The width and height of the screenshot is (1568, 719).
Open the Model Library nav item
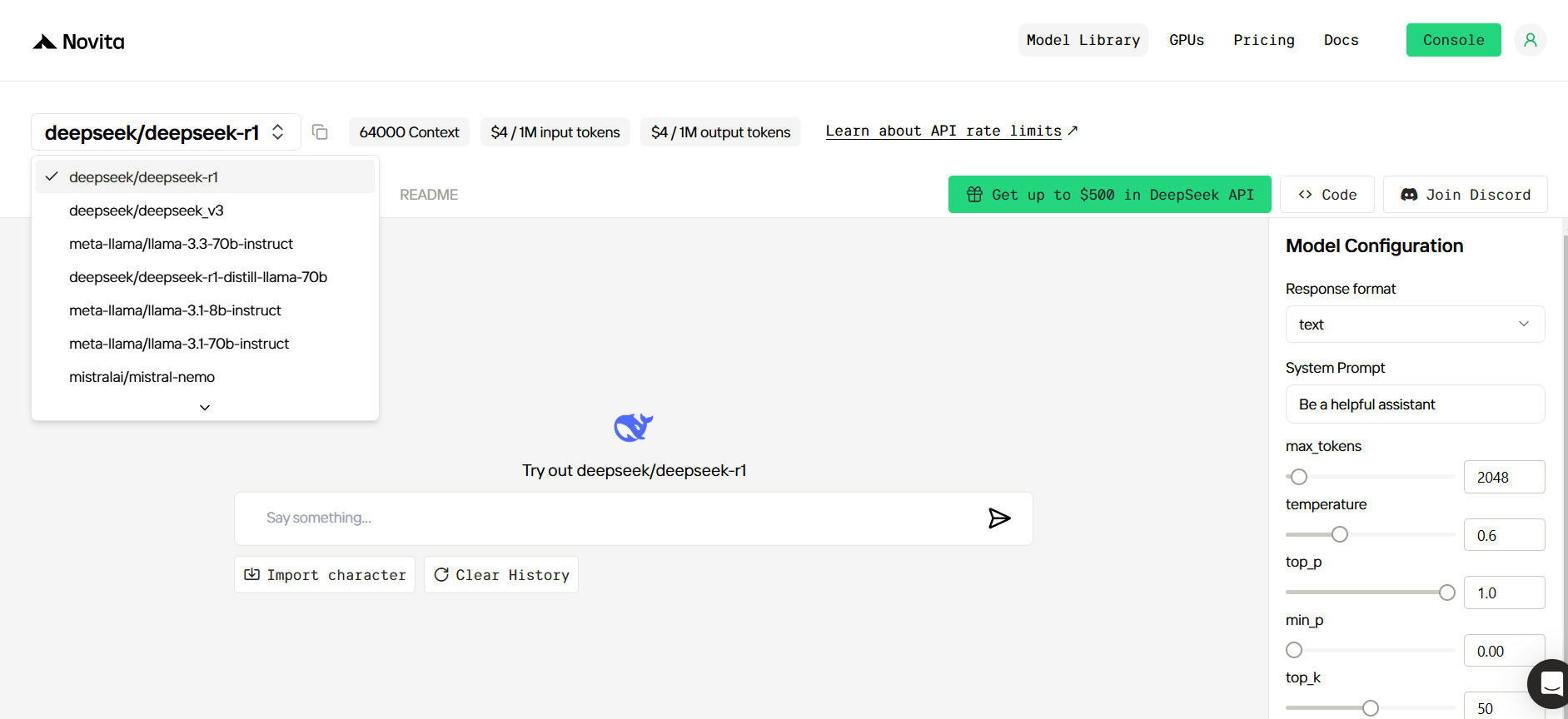pyautogui.click(x=1083, y=40)
